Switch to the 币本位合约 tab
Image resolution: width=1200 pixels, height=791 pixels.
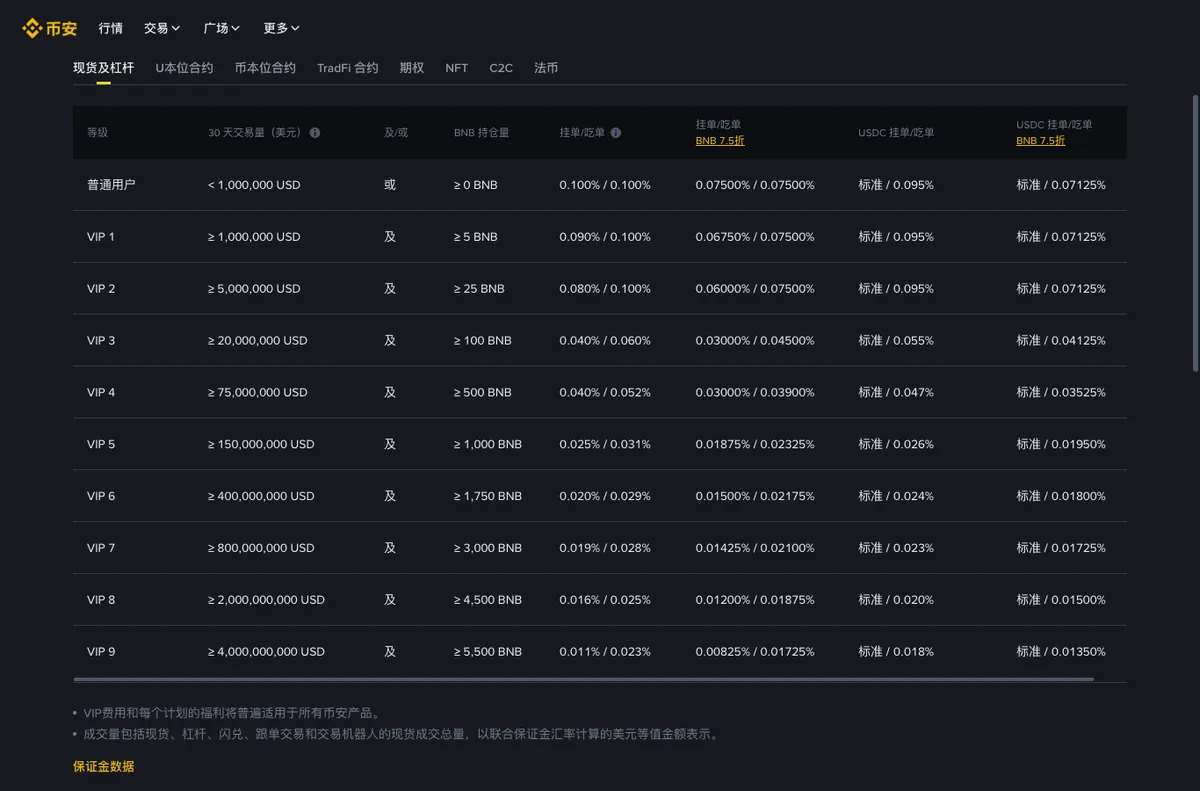tap(265, 68)
